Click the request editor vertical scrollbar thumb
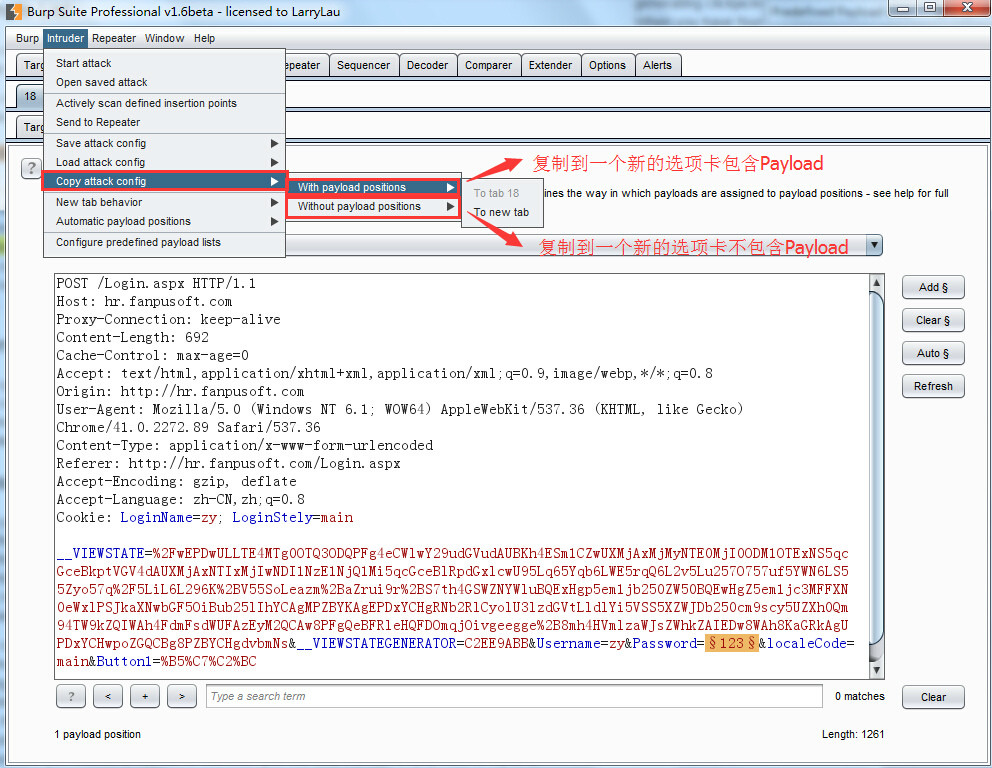Image resolution: width=992 pixels, height=768 pixels. tap(876, 468)
